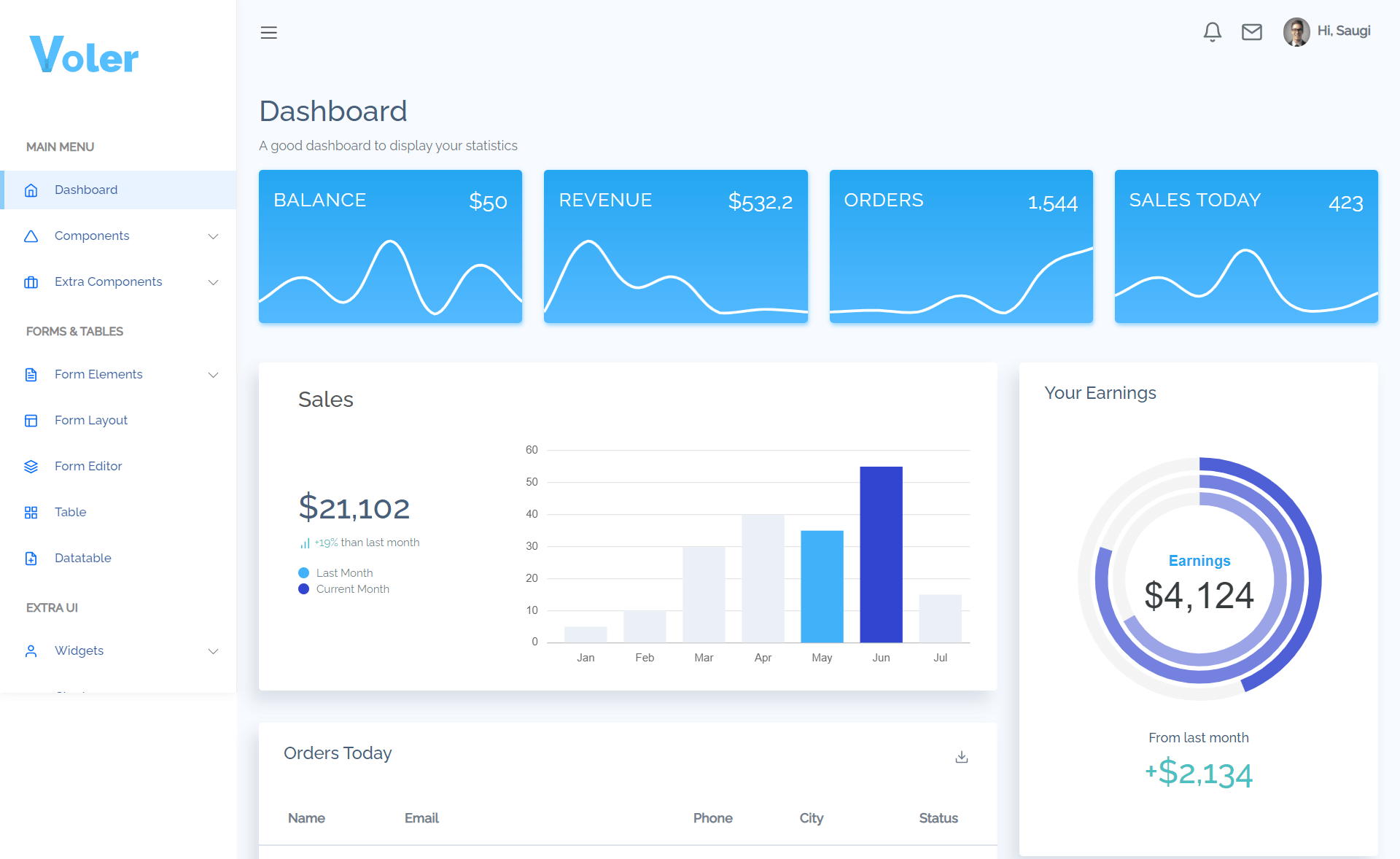This screenshot has height=859, width=1400.
Task: Expand the Components menu chevron
Action: click(x=213, y=236)
